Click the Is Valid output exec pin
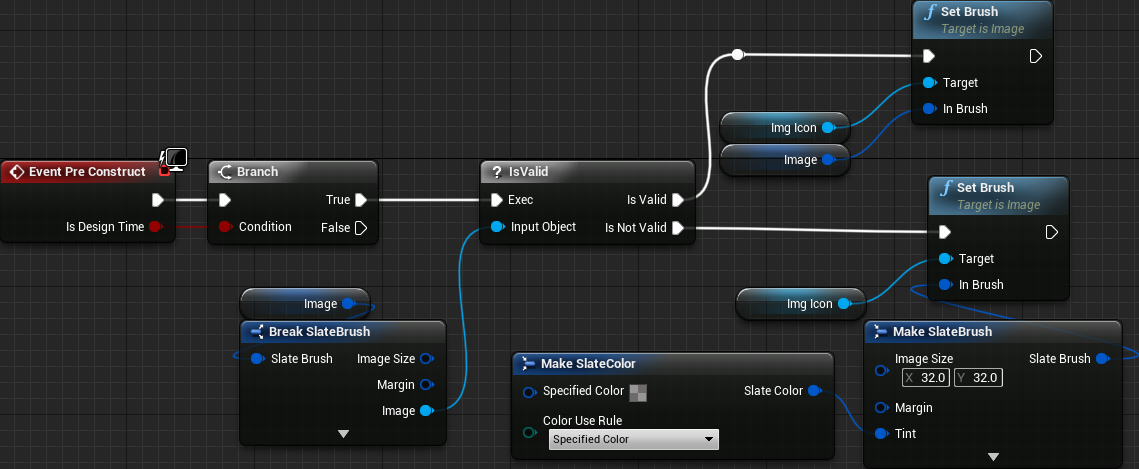 (678, 200)
